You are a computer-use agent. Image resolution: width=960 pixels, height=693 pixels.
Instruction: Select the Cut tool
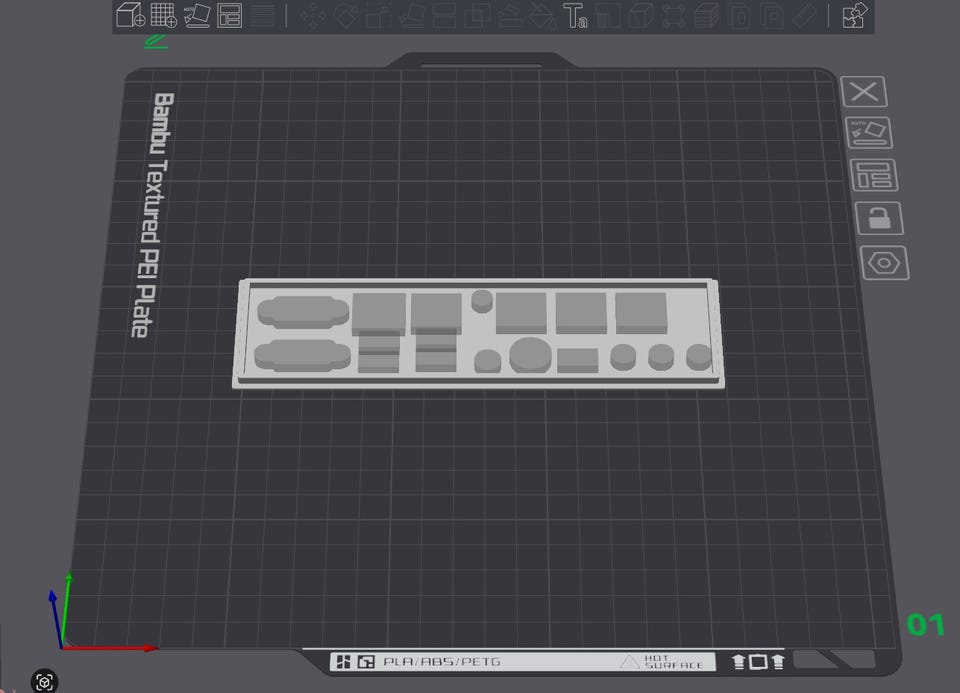(x=444, y=16)
